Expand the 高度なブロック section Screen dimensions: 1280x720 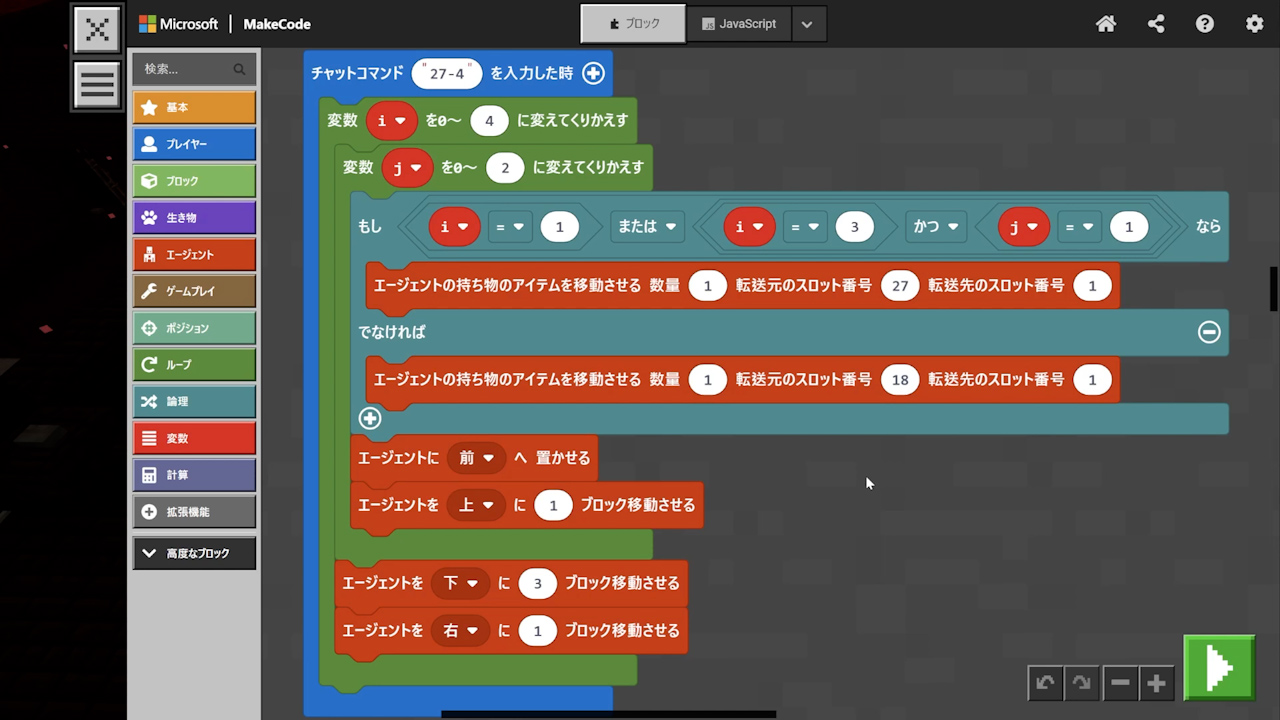pos(194,553)
